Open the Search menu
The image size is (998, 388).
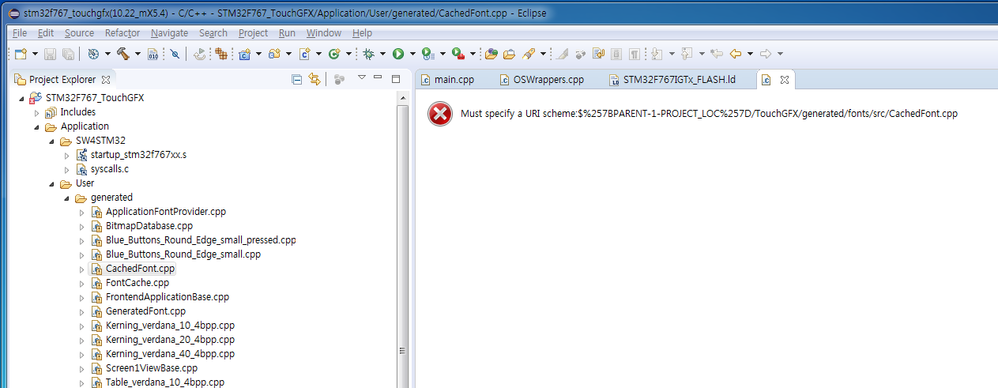(213, 33)
